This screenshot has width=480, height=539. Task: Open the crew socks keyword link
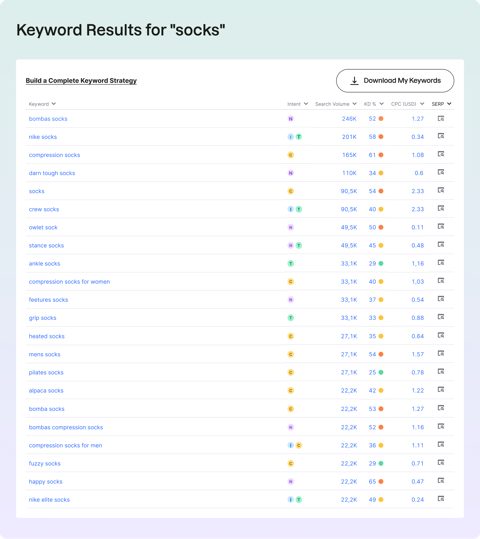click(x=44, y=209)
